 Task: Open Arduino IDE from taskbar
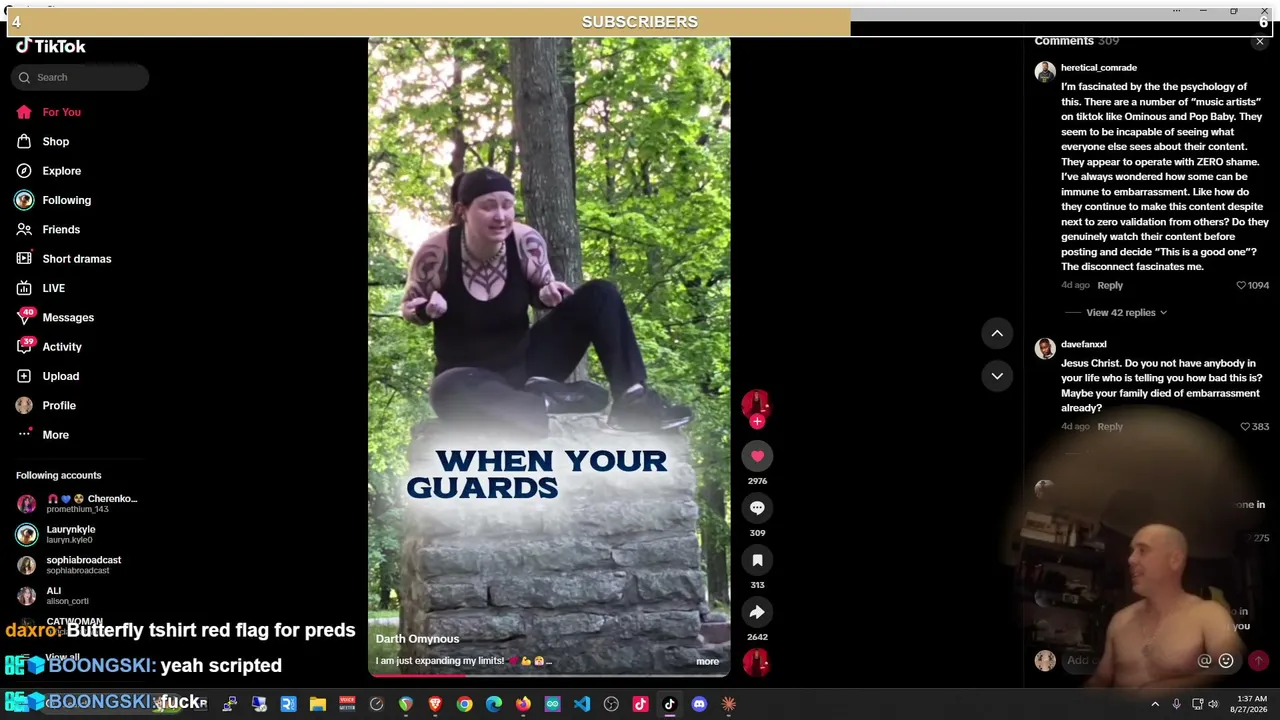pyautogui.click(x=552, y=704)
